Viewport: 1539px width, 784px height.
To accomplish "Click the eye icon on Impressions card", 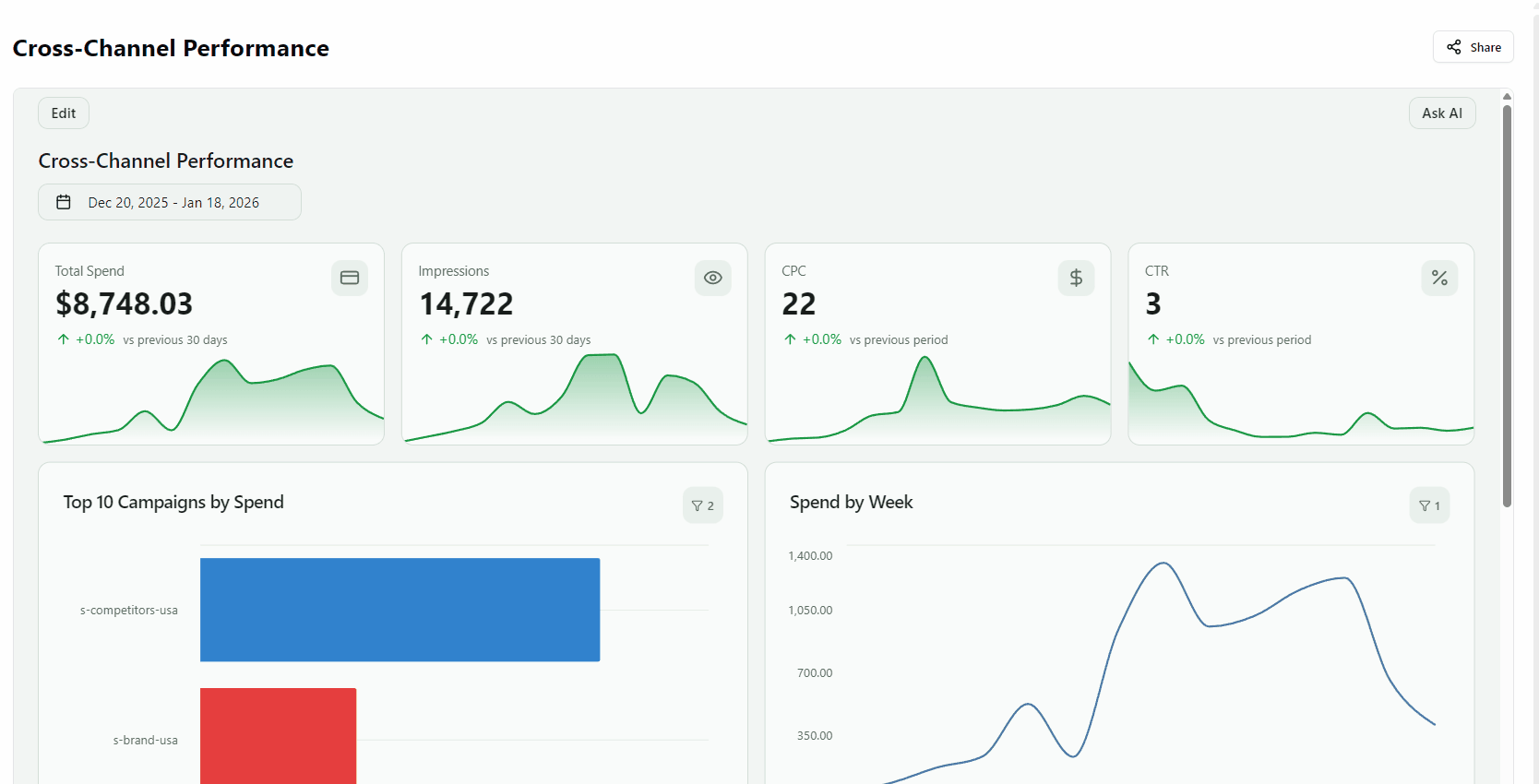I will click(x=712, y=278).
